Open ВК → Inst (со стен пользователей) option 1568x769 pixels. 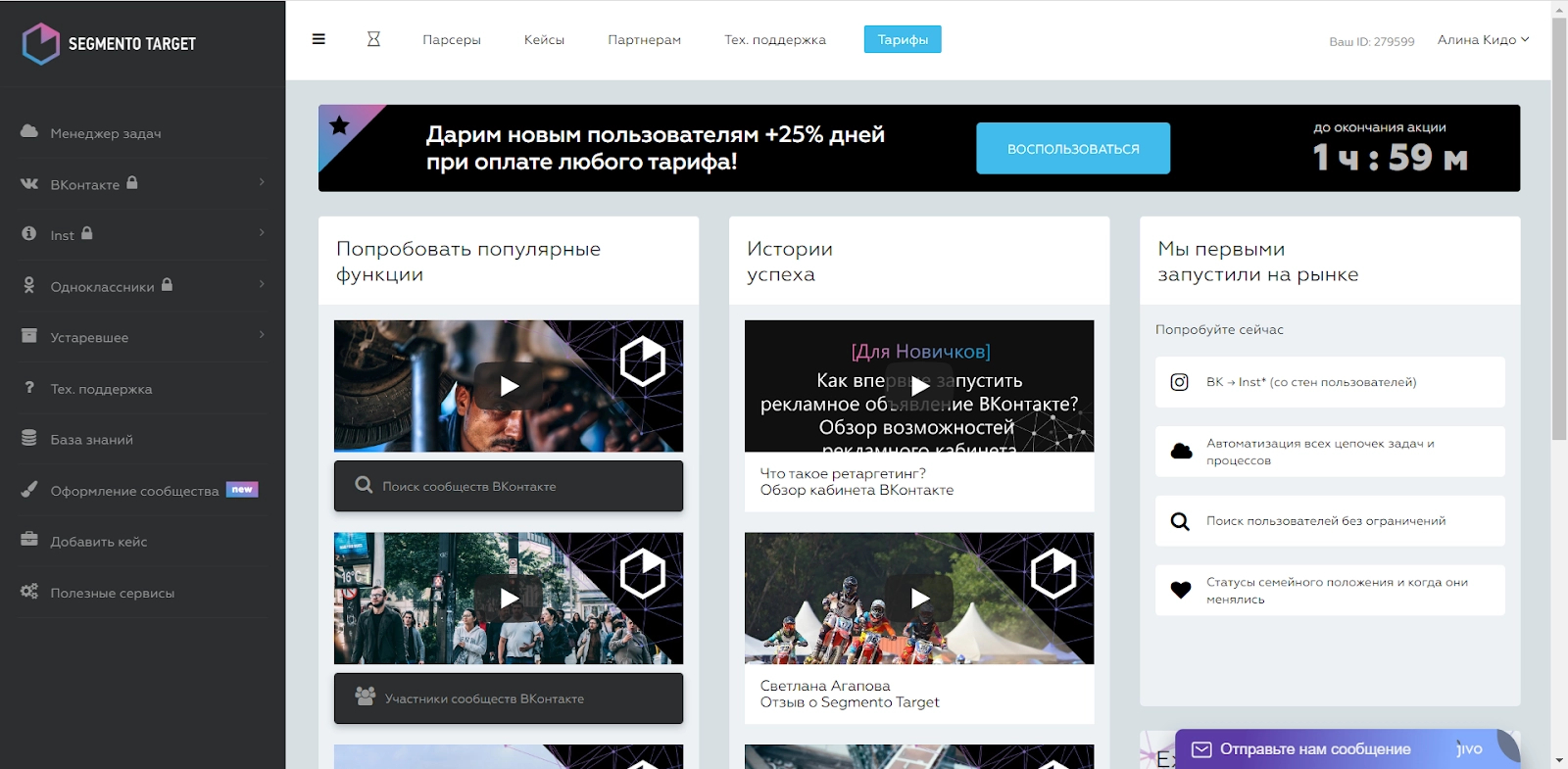[1330, 382]
